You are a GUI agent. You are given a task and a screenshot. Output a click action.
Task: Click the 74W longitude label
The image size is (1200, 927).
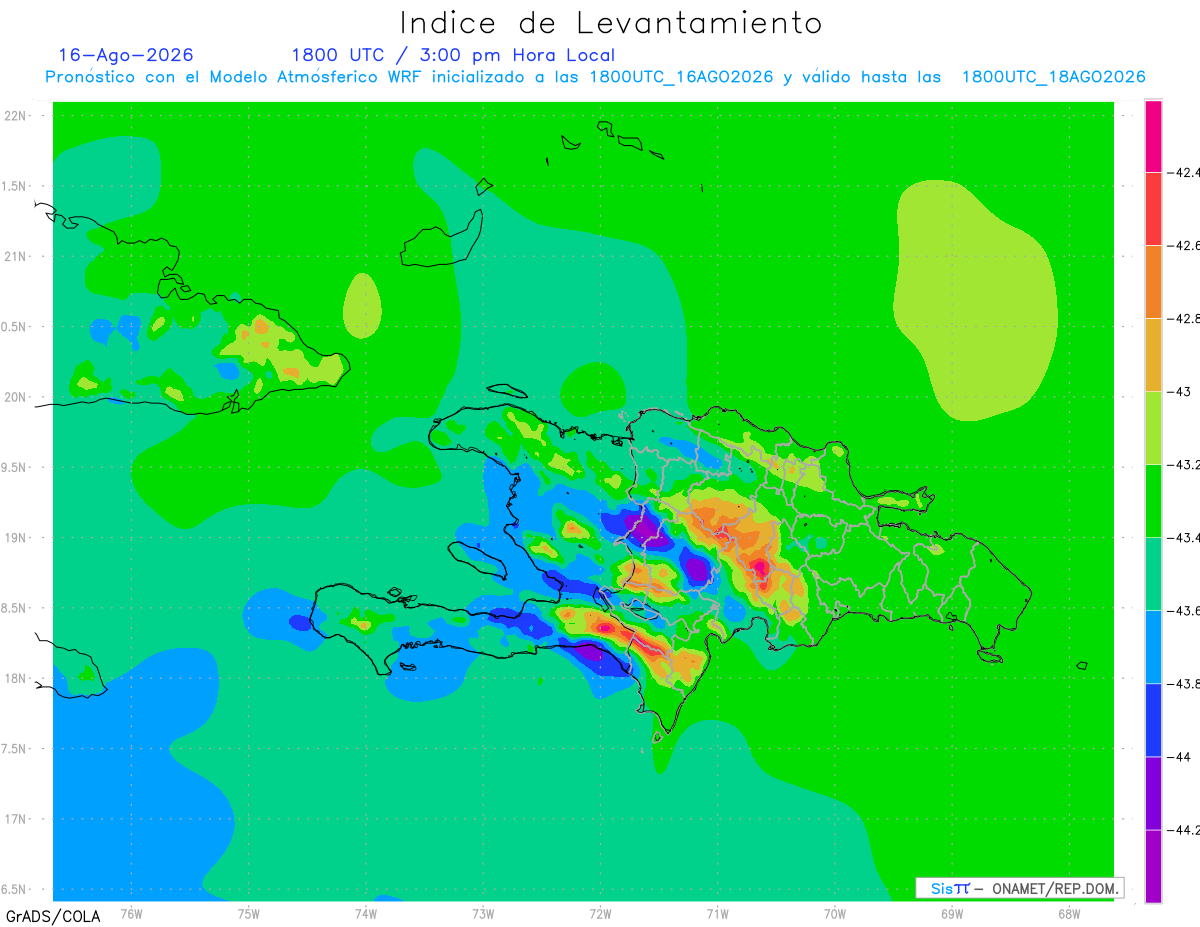coord(366,913)
